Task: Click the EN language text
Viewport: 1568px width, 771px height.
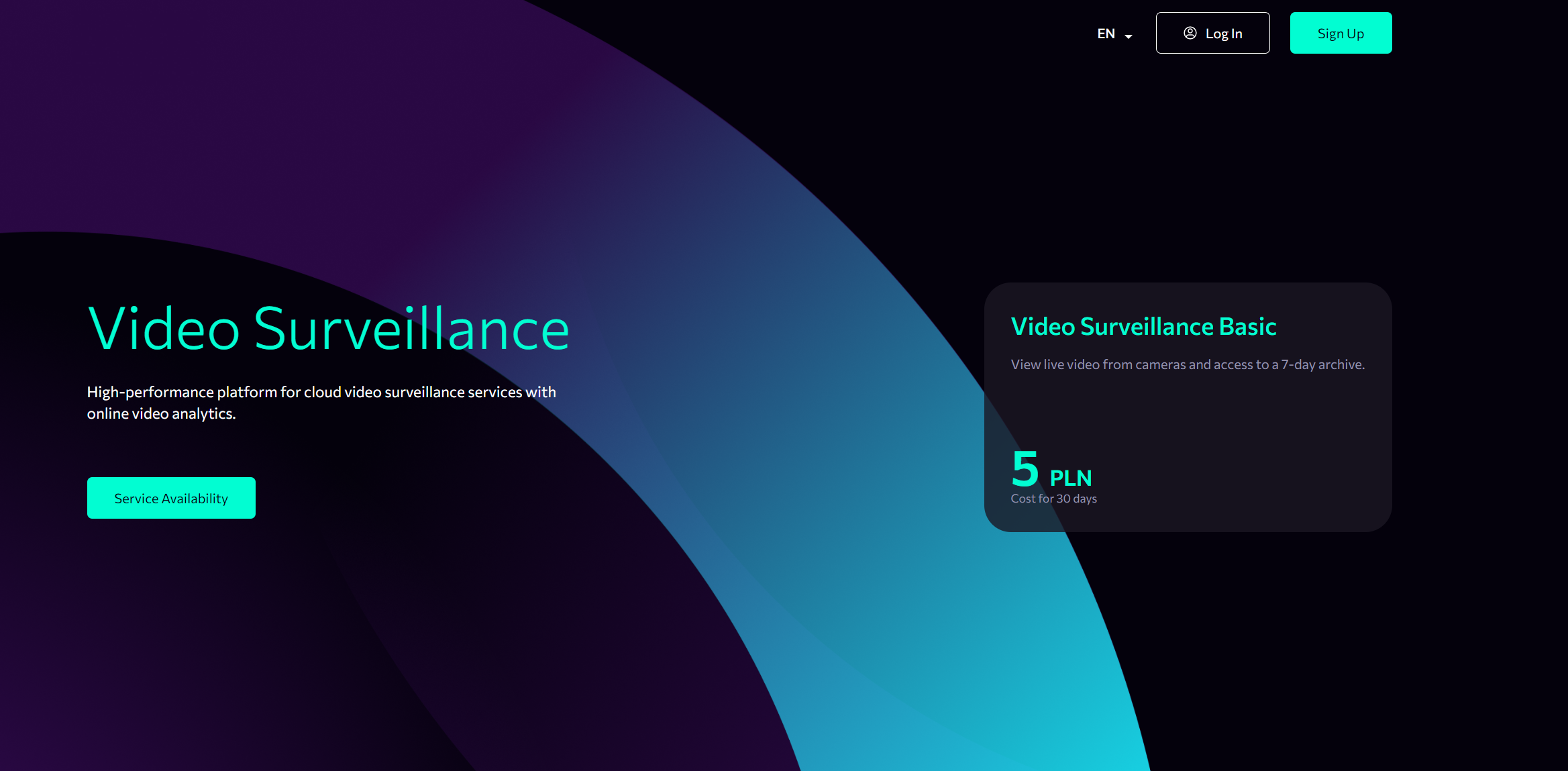Action: pyautogui.click(x=1106, y=34)
